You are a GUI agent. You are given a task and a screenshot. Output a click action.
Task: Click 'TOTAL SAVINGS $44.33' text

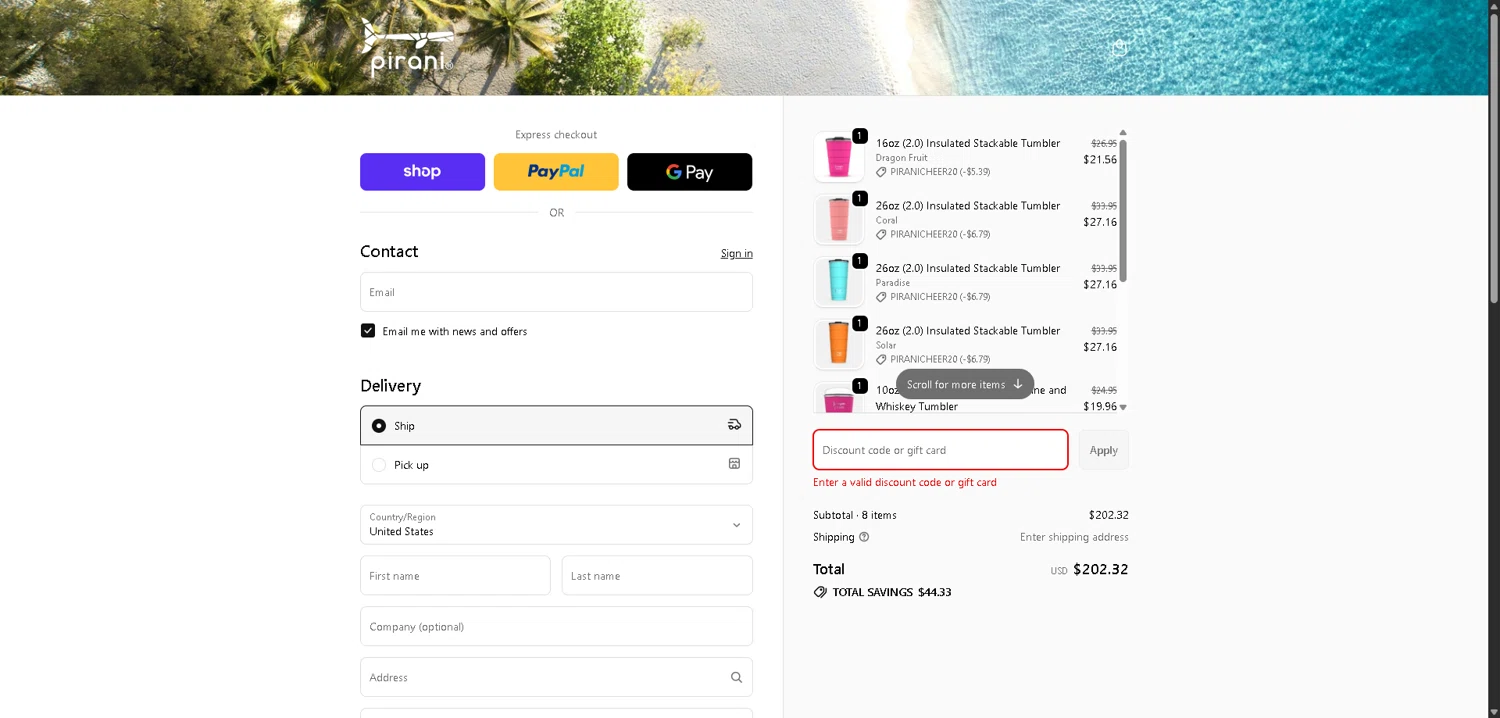(x=892, y=592)
